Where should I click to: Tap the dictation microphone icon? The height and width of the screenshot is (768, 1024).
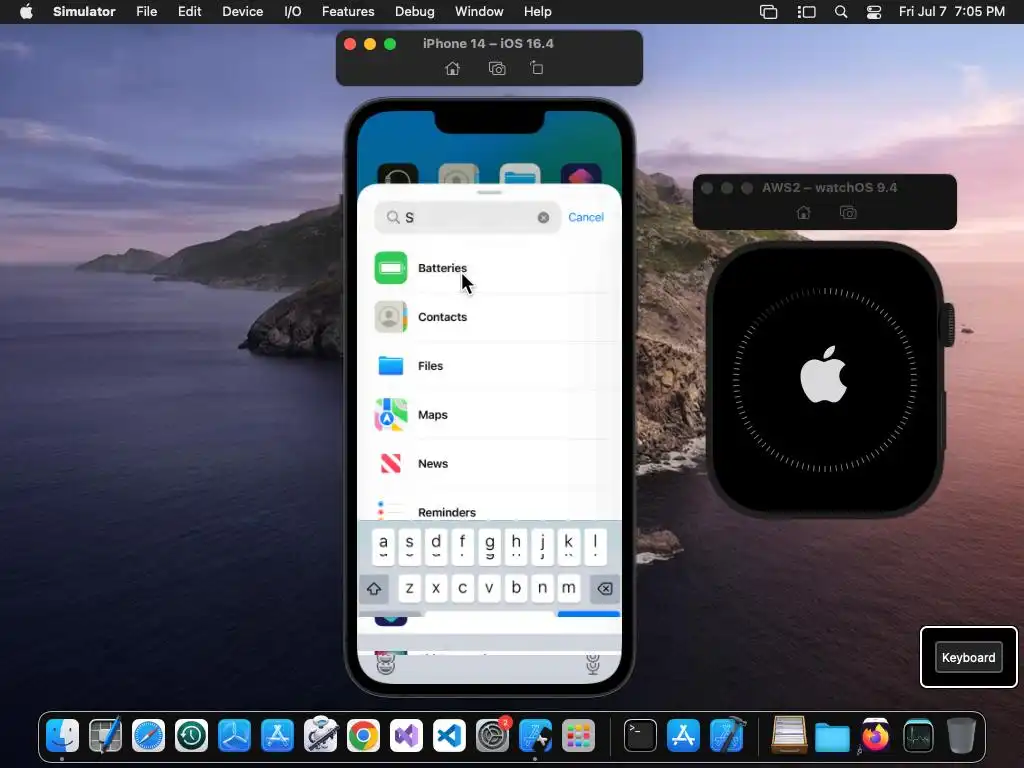coord(593,664)
